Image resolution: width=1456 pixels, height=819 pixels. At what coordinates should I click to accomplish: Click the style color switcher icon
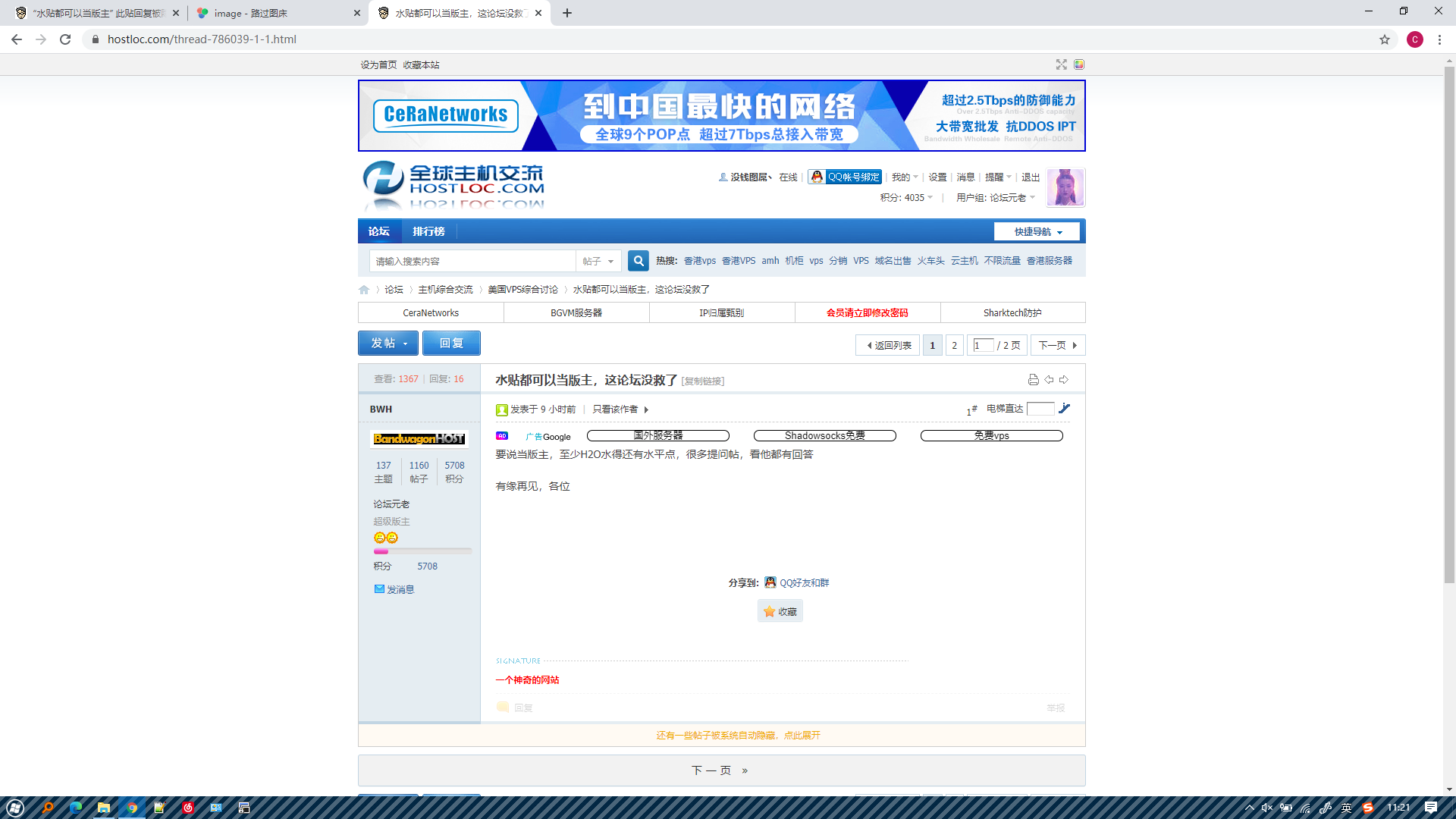pyautogui.click(x=1079, y=64)
